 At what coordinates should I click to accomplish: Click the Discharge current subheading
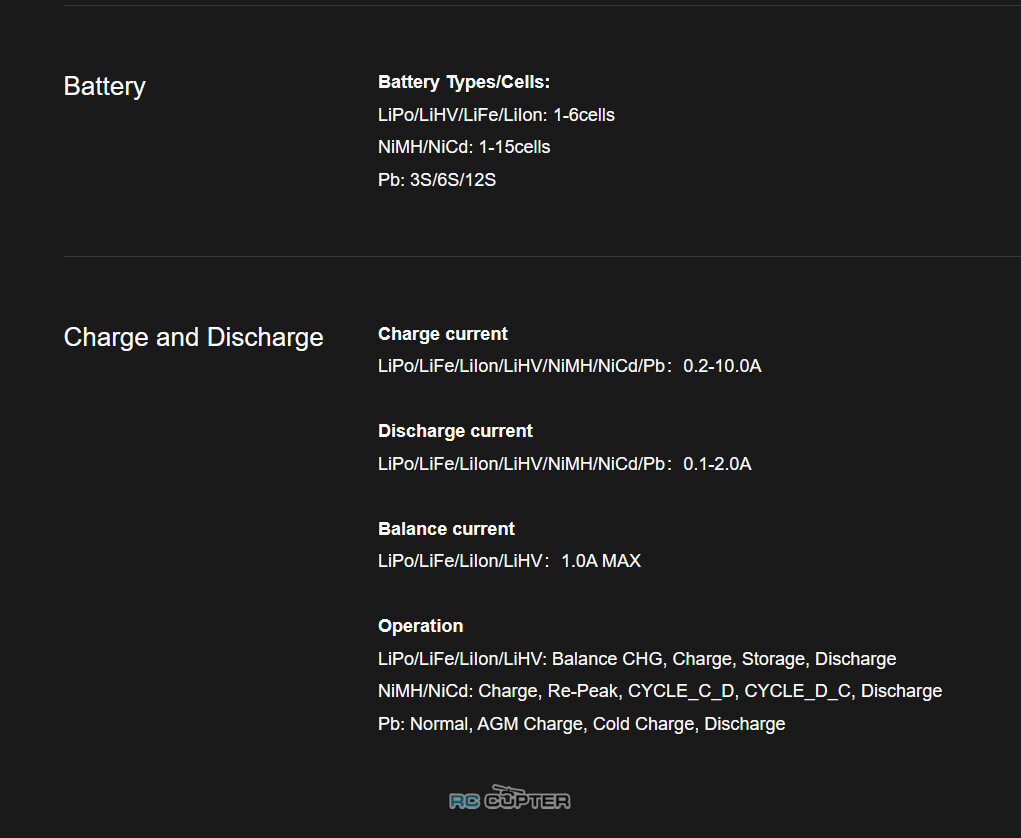(x=455, y=431)
